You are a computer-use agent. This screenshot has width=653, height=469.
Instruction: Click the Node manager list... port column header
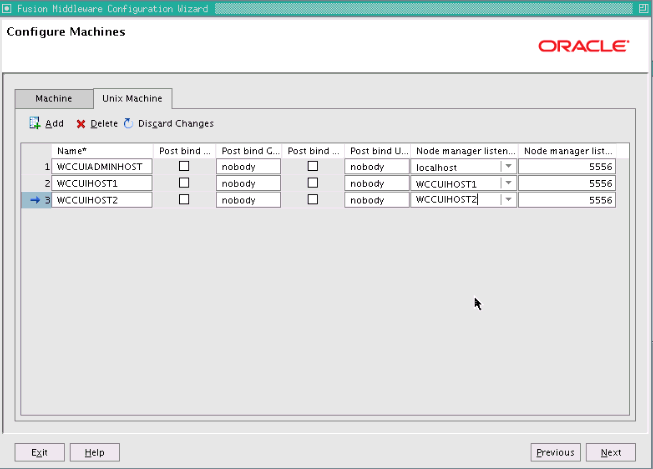[567, 151]
